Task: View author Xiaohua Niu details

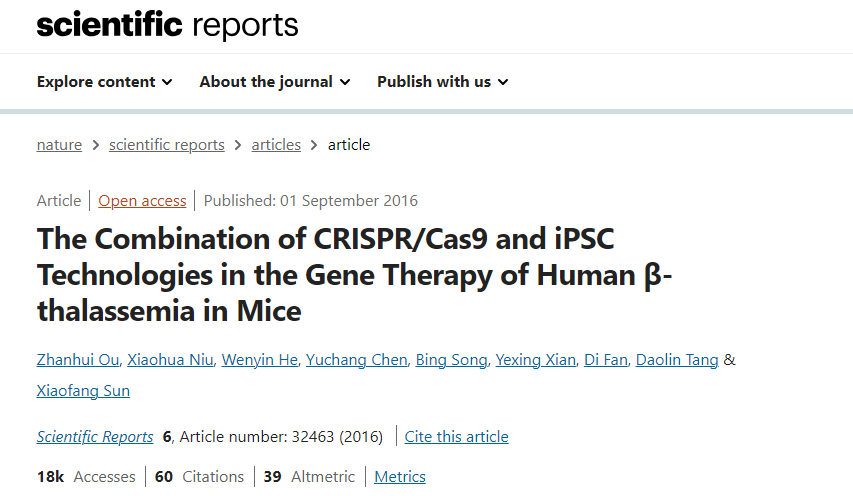Action: [x=170, y=359]
